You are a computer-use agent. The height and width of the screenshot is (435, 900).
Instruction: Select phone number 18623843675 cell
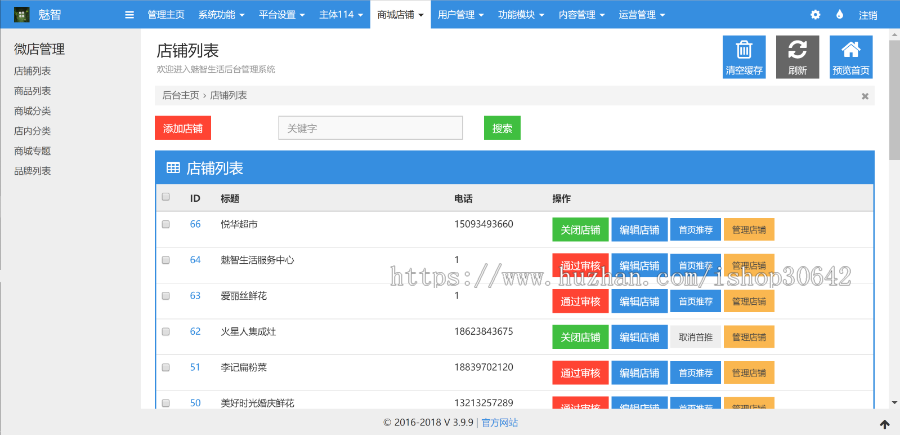(x=484, y=331)
